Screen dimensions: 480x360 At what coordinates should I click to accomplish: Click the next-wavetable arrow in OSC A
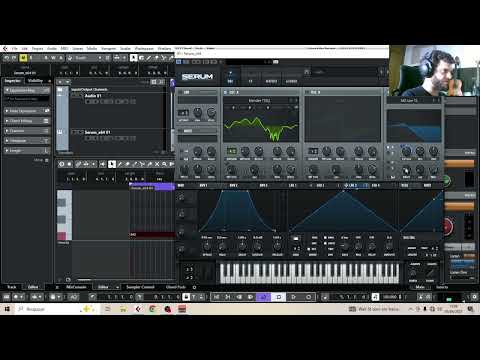click(296, 100)
